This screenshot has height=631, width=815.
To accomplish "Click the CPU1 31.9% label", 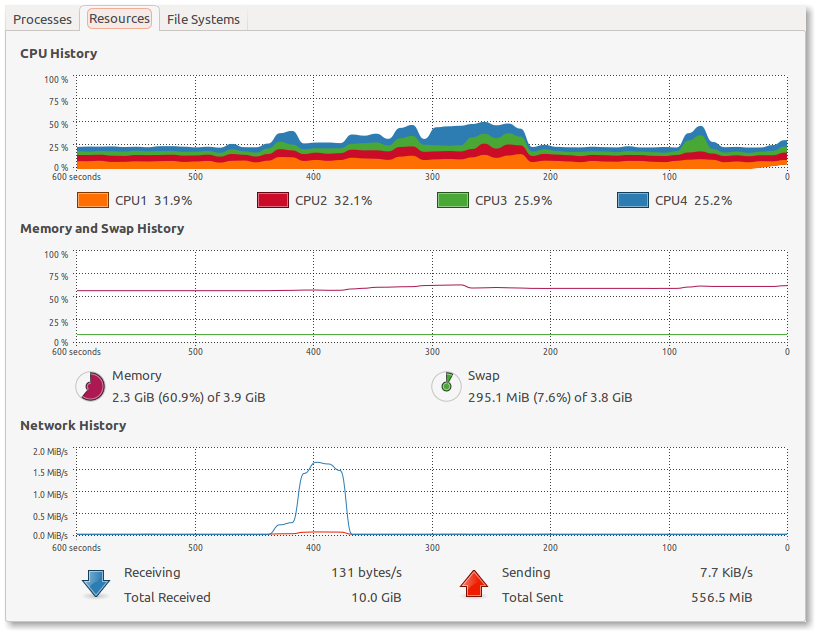I will click(153, 201).
